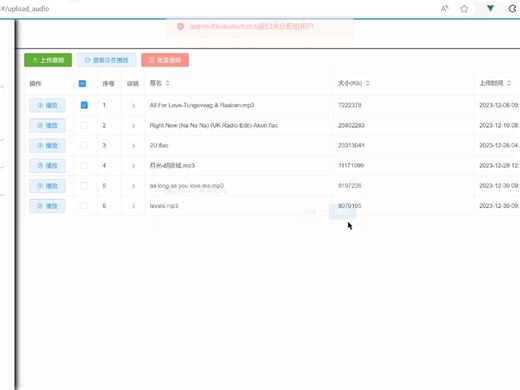
Task: Click file name as long as you love me.mp3
Action: pyautogui.click(x=187, y=186)
